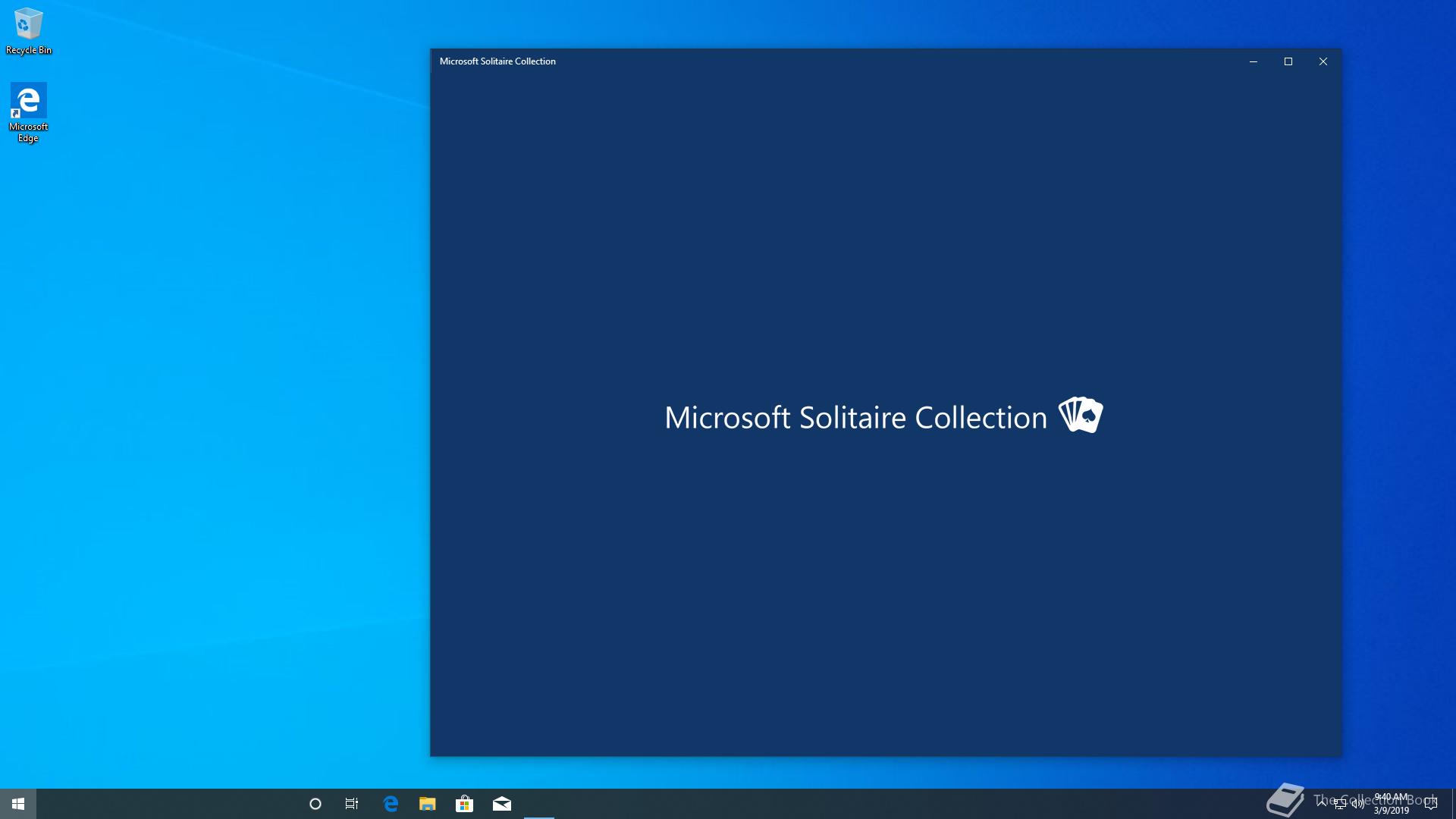Show hidden system tray icons
This screenshot has width=1456, height=819.
[x=1322, y=804]
